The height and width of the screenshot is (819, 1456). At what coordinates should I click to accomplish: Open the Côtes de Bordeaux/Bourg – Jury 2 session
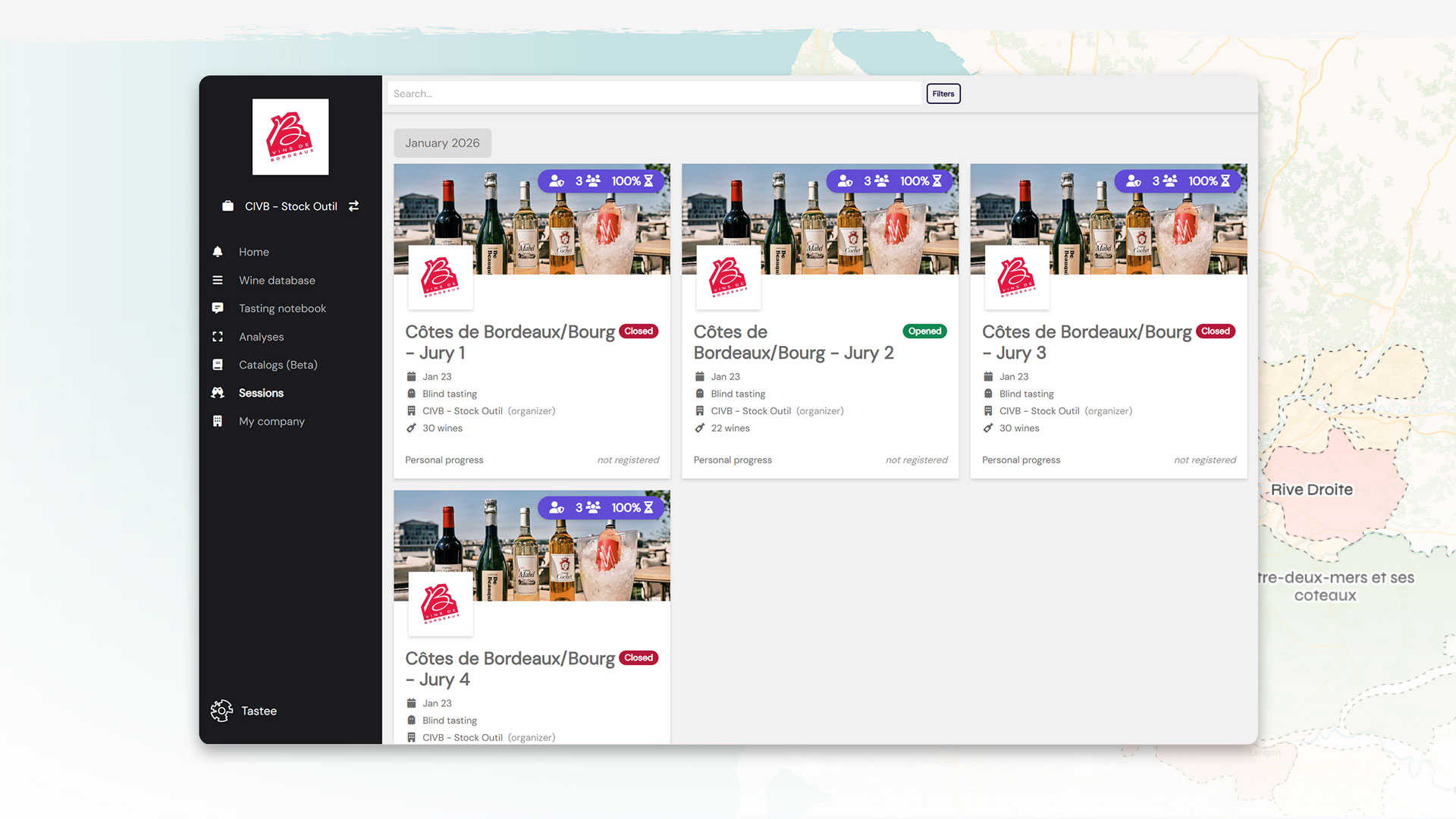point(793,341)
